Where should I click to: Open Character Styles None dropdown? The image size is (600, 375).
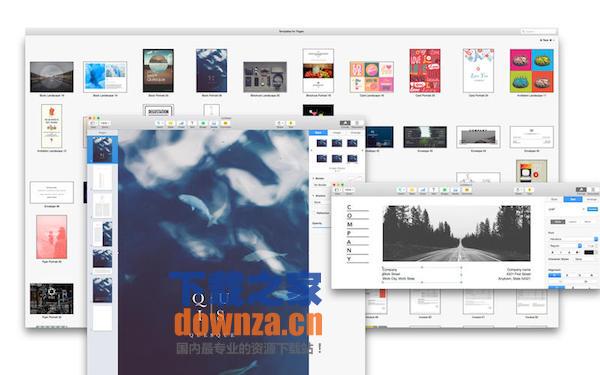(x=585, y=259)
